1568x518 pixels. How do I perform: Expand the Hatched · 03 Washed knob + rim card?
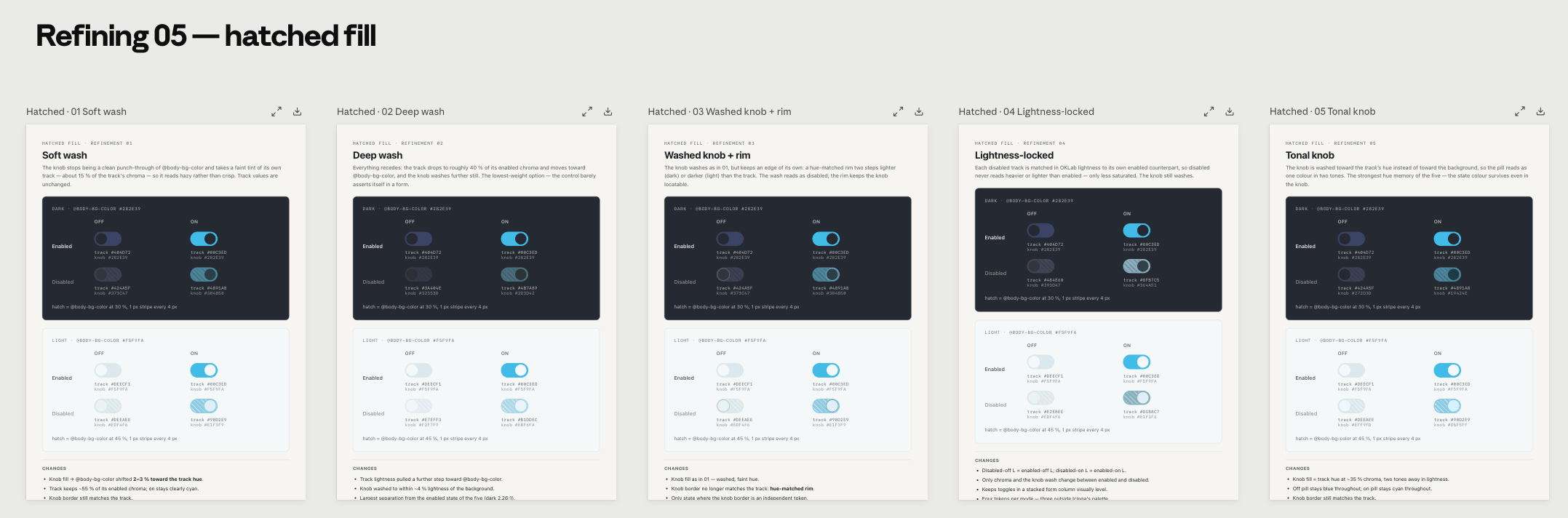(x=899, y=111)
